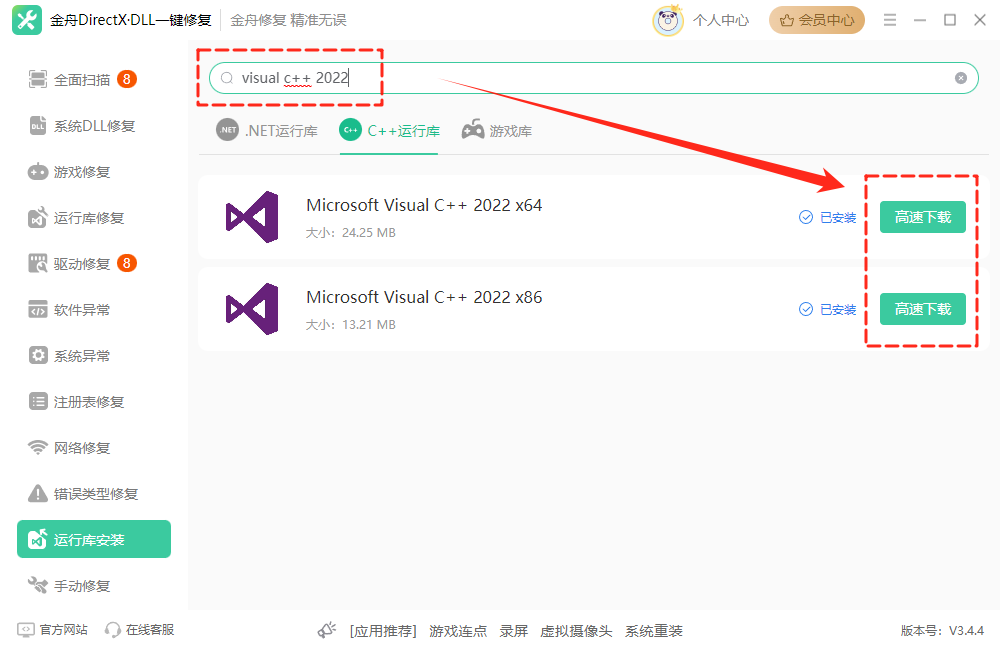Click the magnifier icon in search box
Screen dimensions: 1000x650
click(x=227, y=78)
